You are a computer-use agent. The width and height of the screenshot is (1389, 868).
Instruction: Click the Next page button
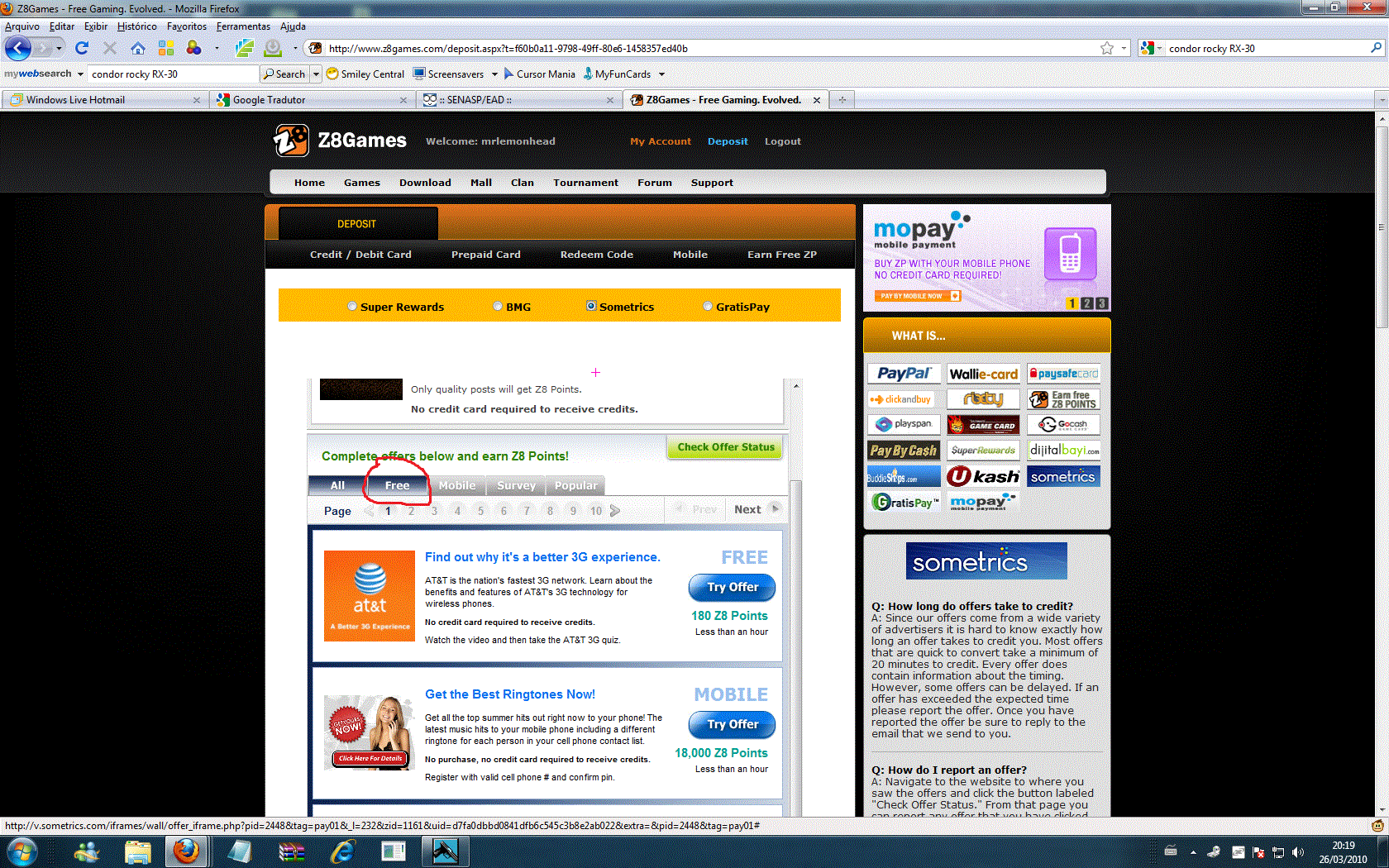(757, 509)
